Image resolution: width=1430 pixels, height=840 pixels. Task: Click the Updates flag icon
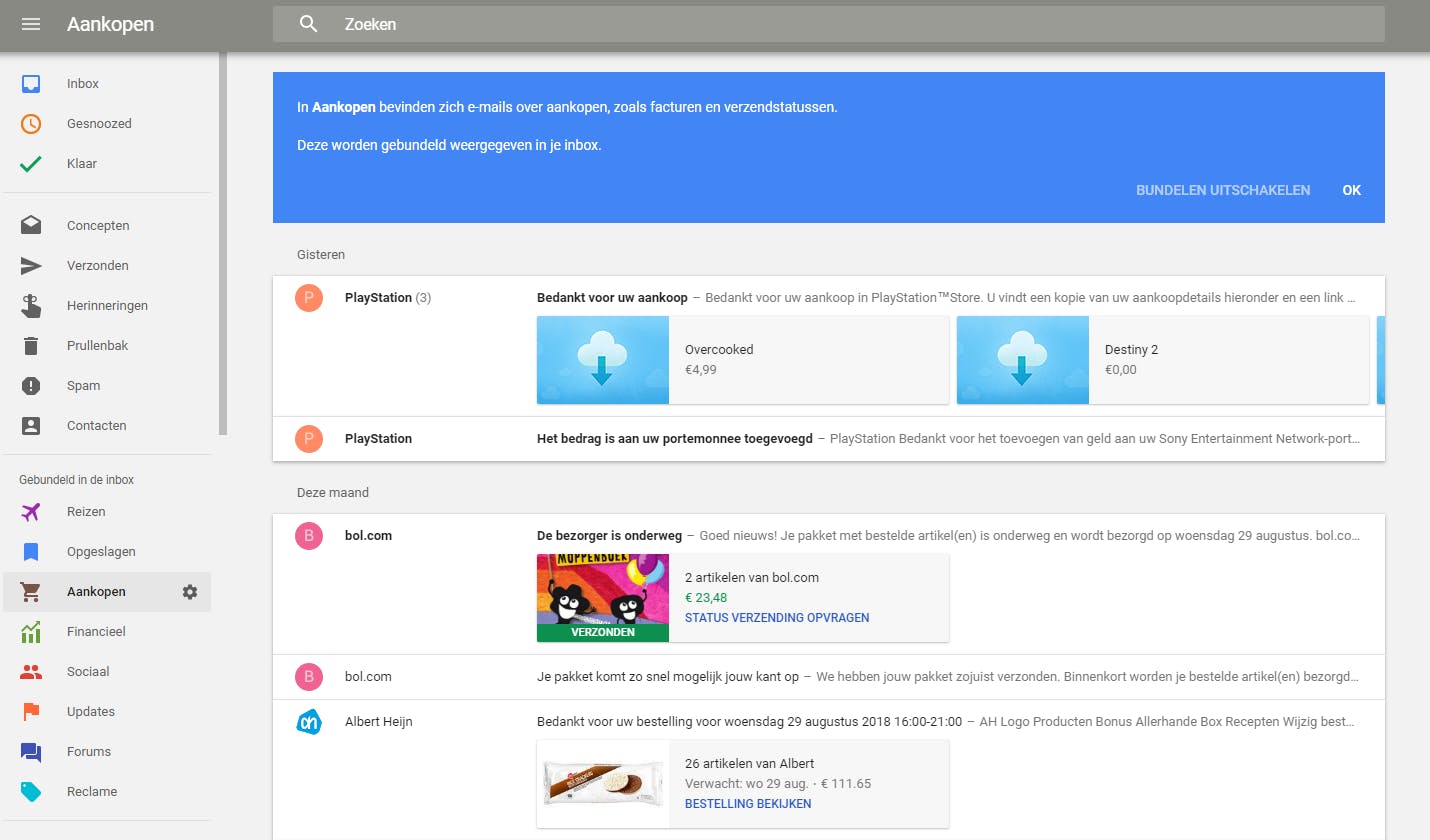pyautogui.click(x=31, y=712)
